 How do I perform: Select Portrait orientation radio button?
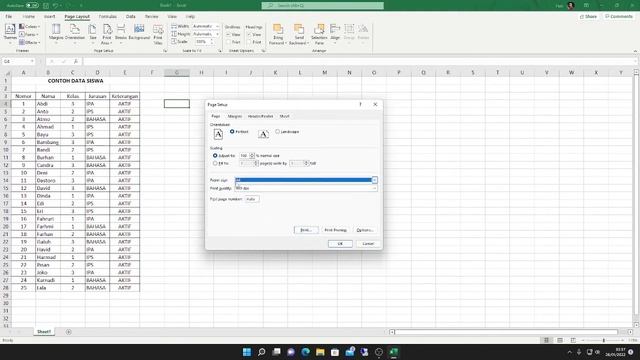click(232, 131)
